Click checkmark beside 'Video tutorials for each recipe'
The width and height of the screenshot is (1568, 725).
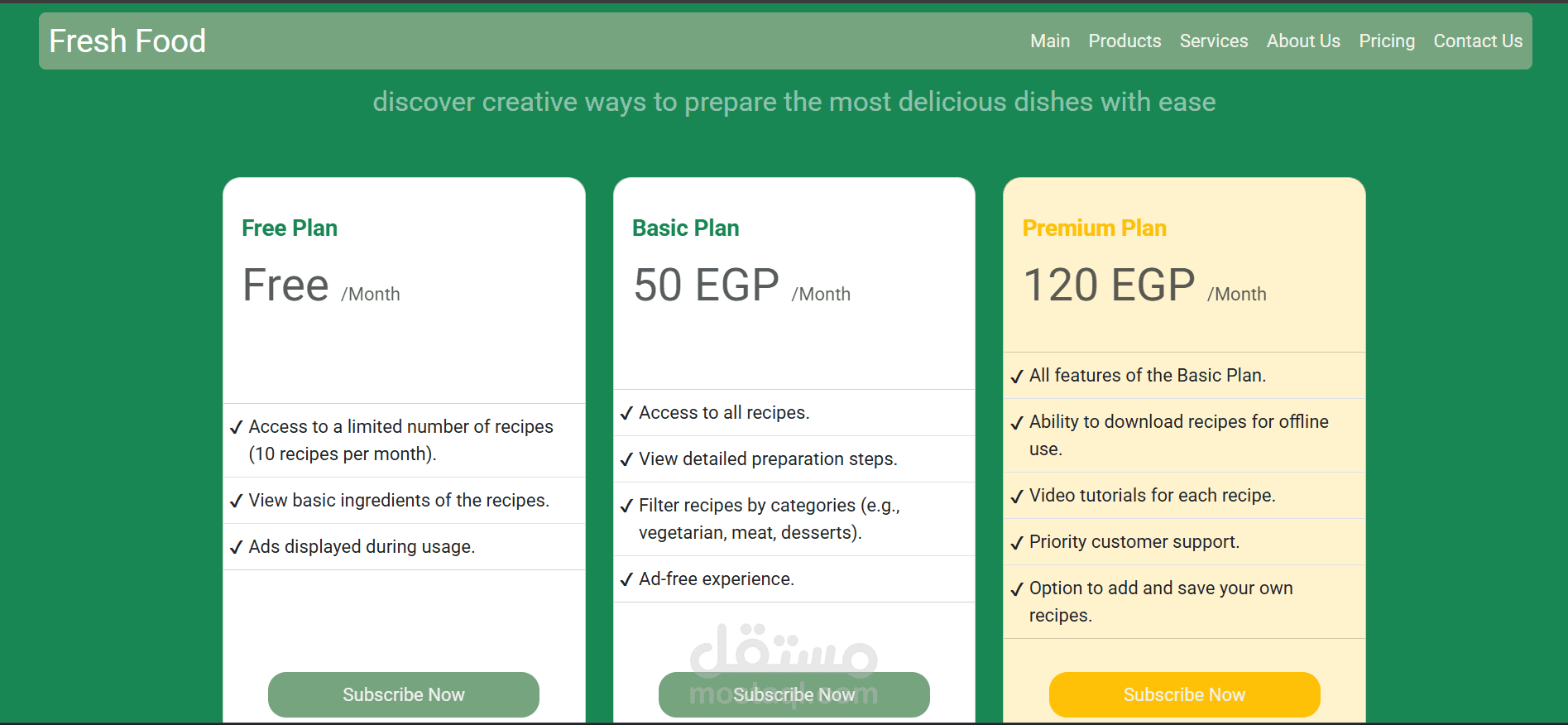1017,496
